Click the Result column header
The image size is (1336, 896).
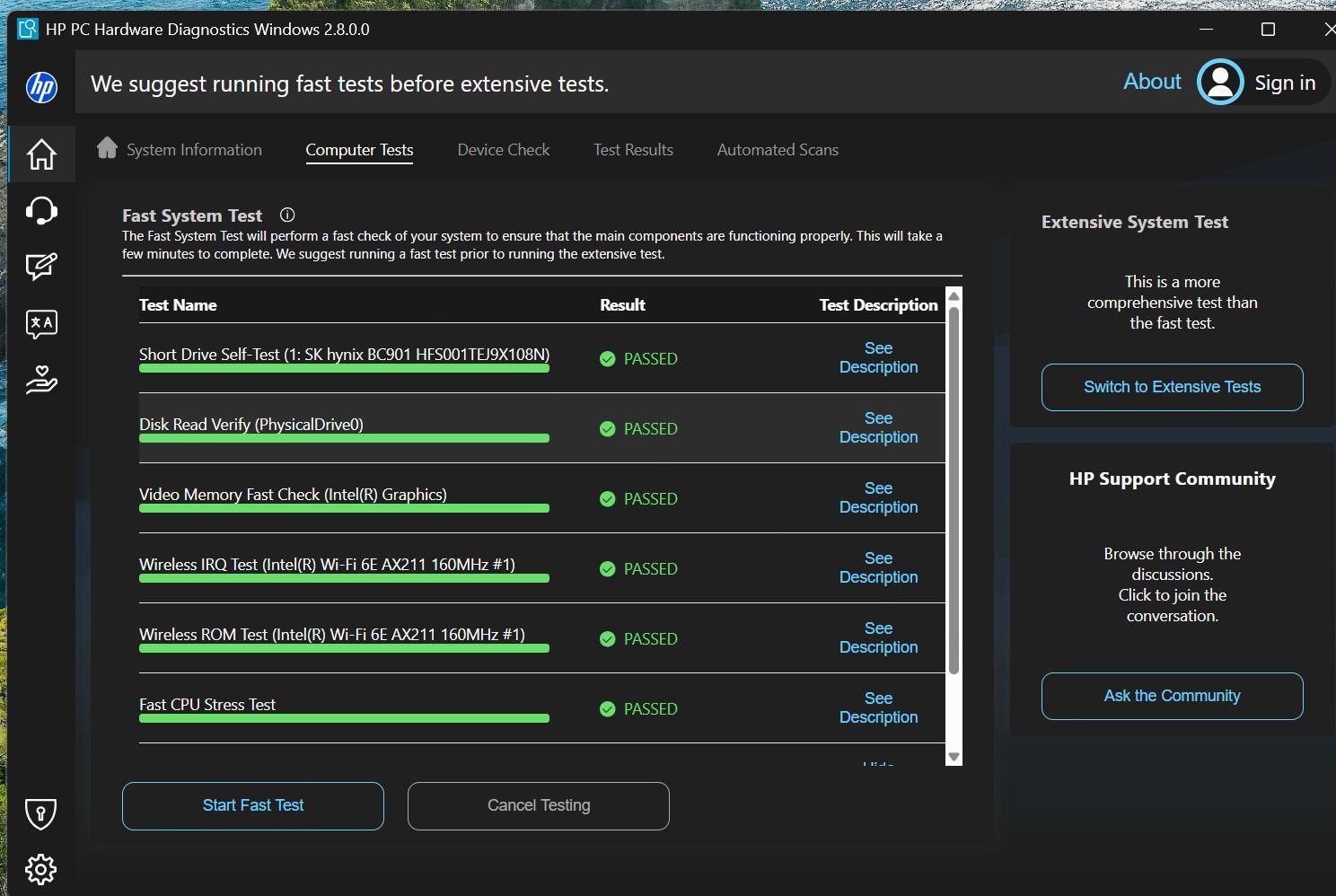[x=622, y=305]
